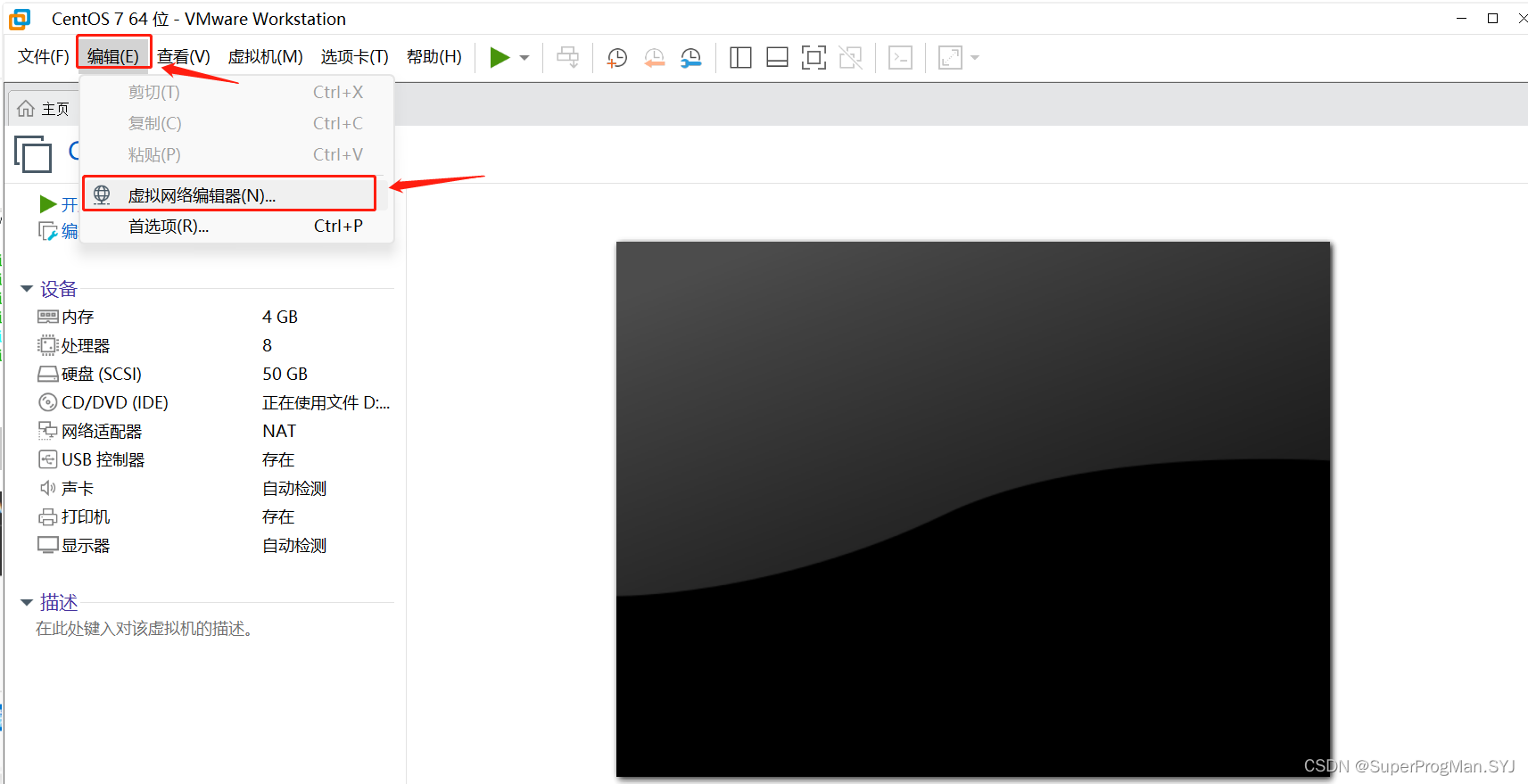The image size is (1528, 784).
Task: Open the 选项卡(T) menu
Action: click(x=355, y=57)
